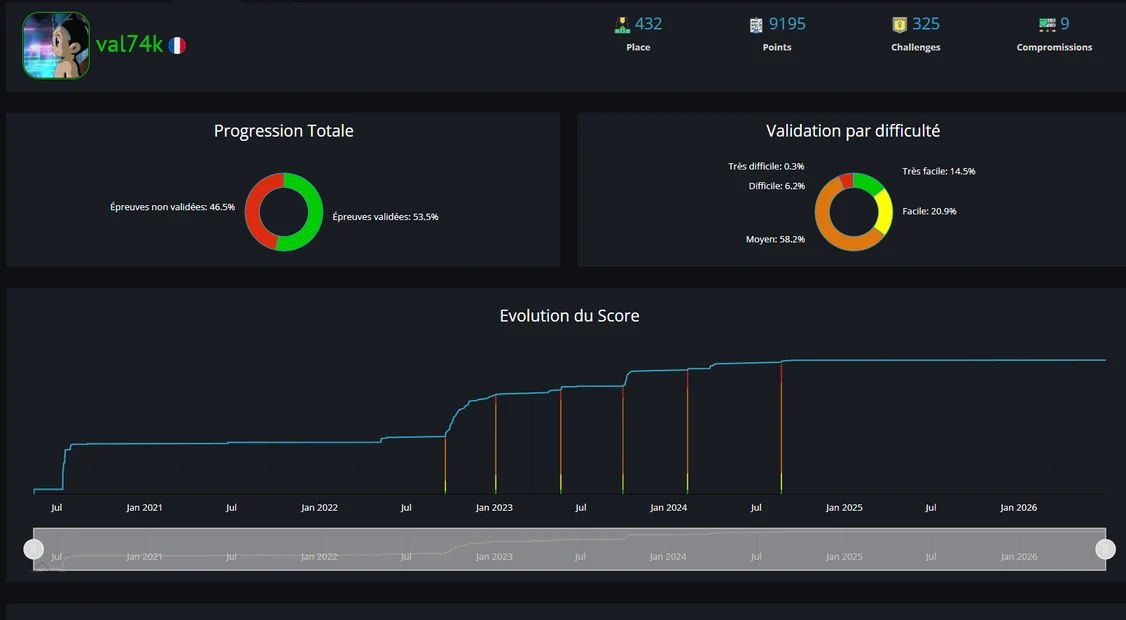Click the Jan 2025 axis label
The width and height of the screenshot is (1126, 620).
tap(844, 508)
